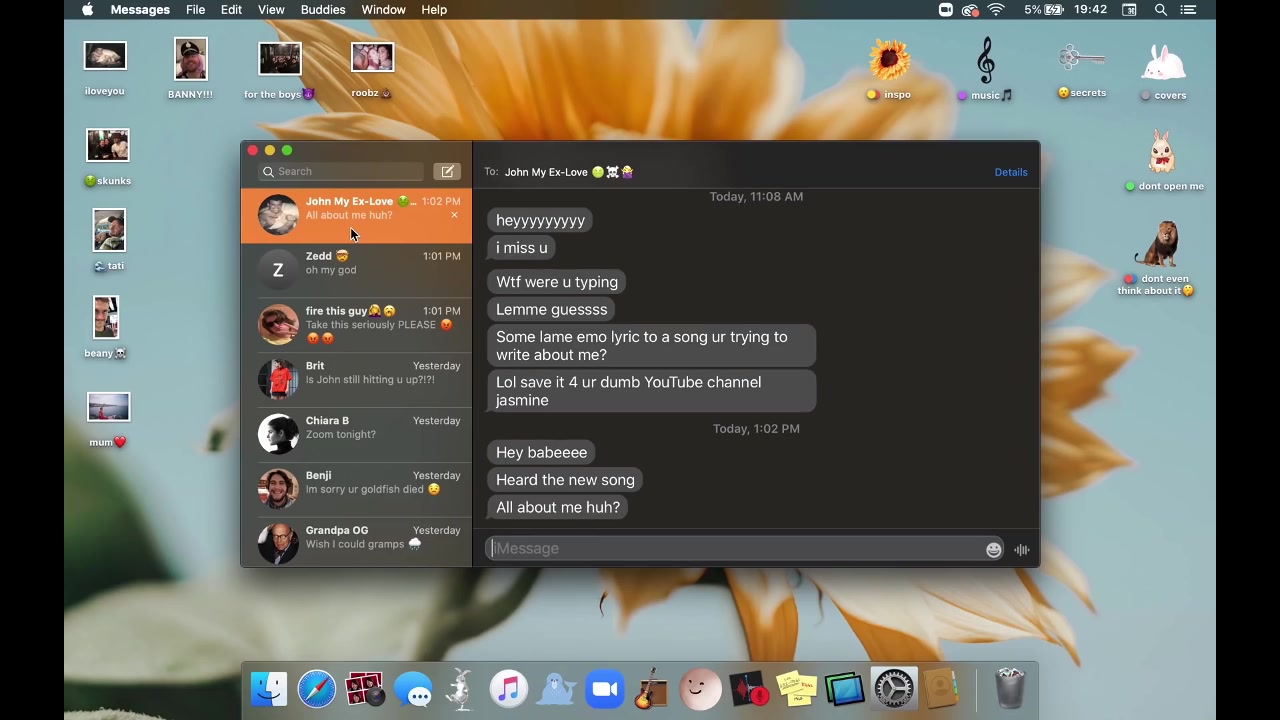Open the Apple menu
1280x720 pixels.
87,10
